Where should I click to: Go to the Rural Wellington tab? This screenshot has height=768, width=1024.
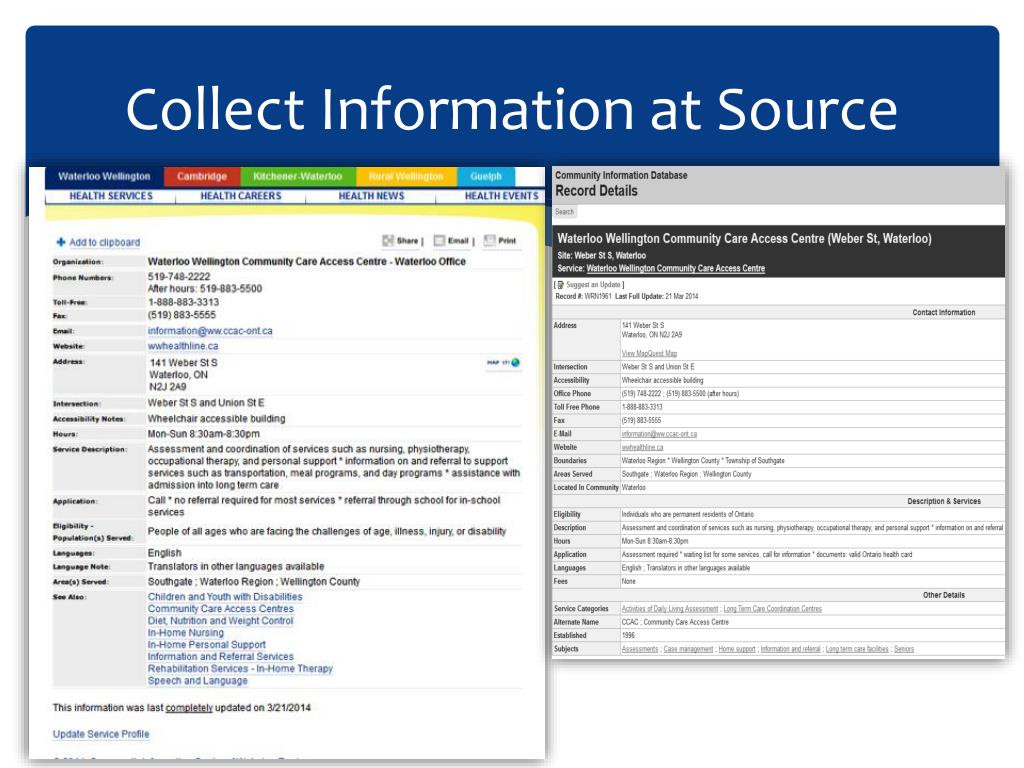(x=406, y=176)
